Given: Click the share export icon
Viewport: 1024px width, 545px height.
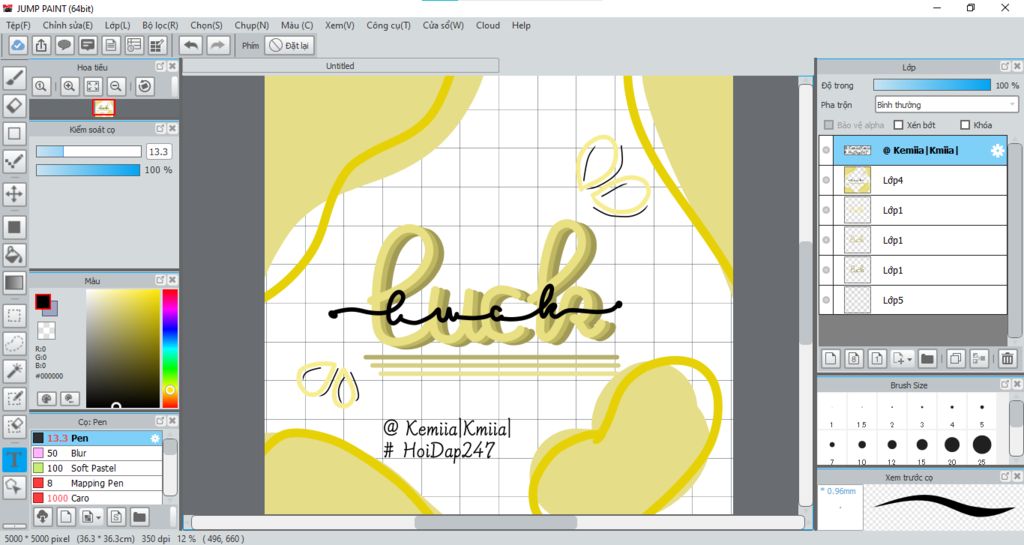Looking at the screenshot, I should 41,45.
